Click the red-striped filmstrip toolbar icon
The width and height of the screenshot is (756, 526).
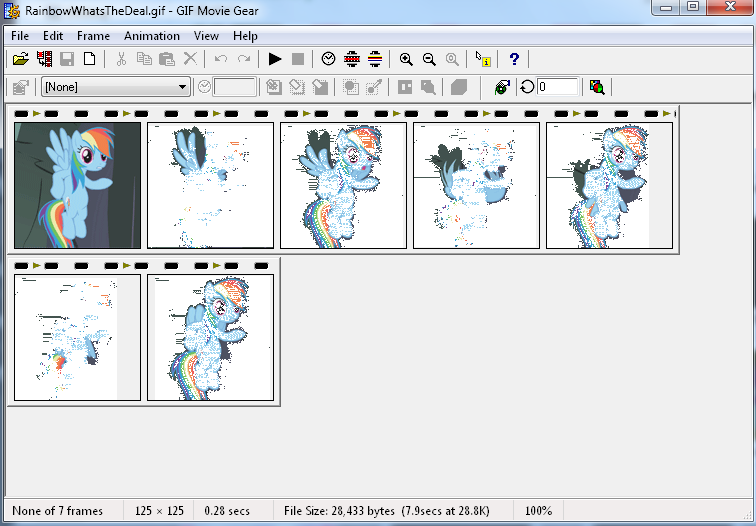pyautogui.click(x=352, y=59)
